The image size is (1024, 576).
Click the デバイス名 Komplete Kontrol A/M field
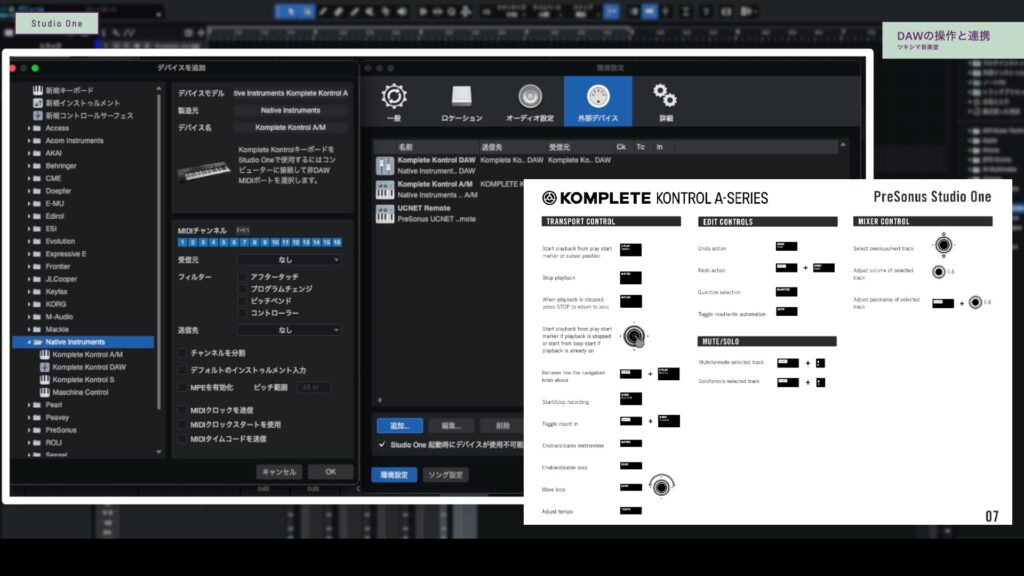(x=291, y=127)
